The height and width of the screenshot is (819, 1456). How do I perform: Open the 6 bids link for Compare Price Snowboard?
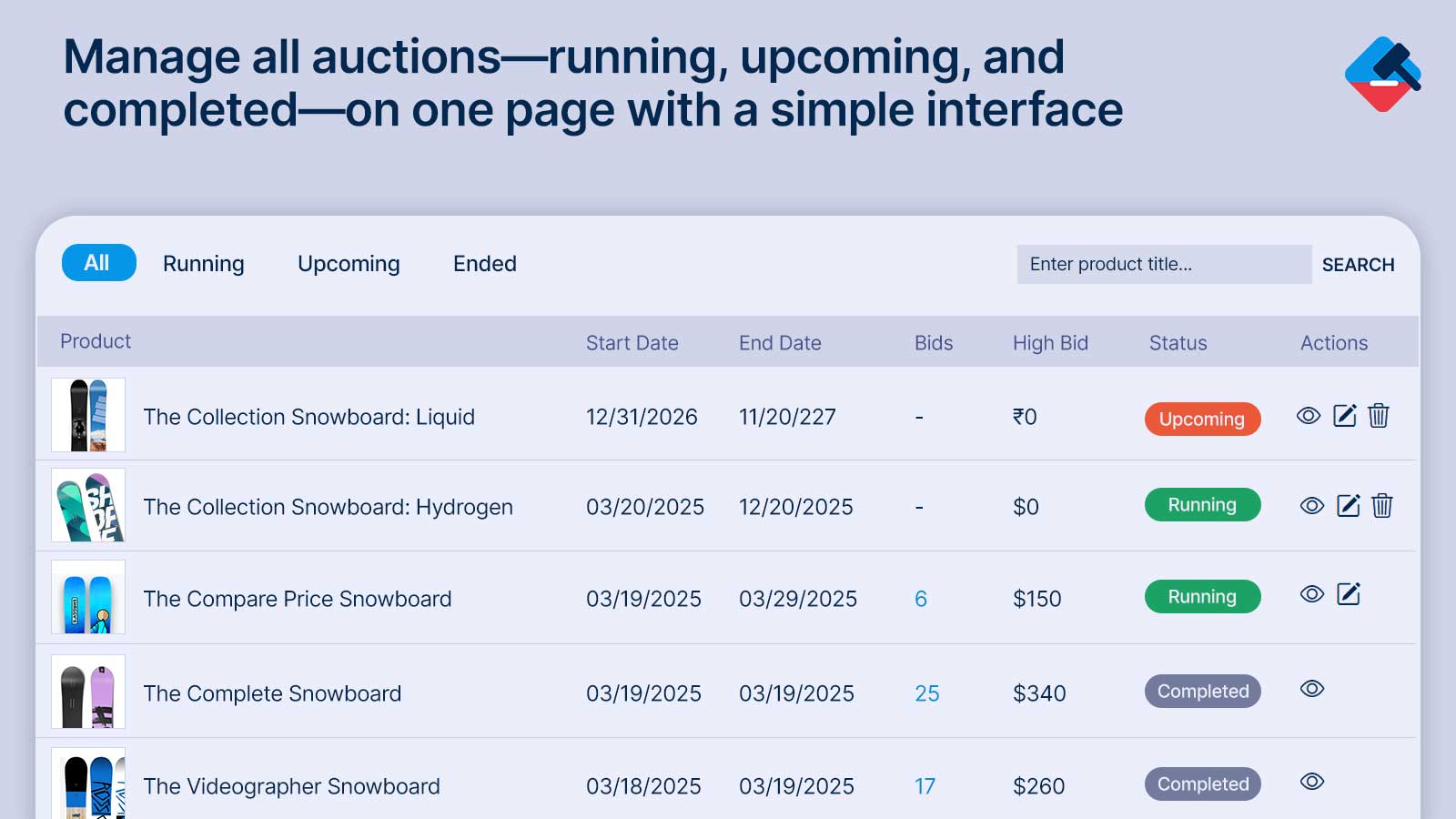click(921, 599)
